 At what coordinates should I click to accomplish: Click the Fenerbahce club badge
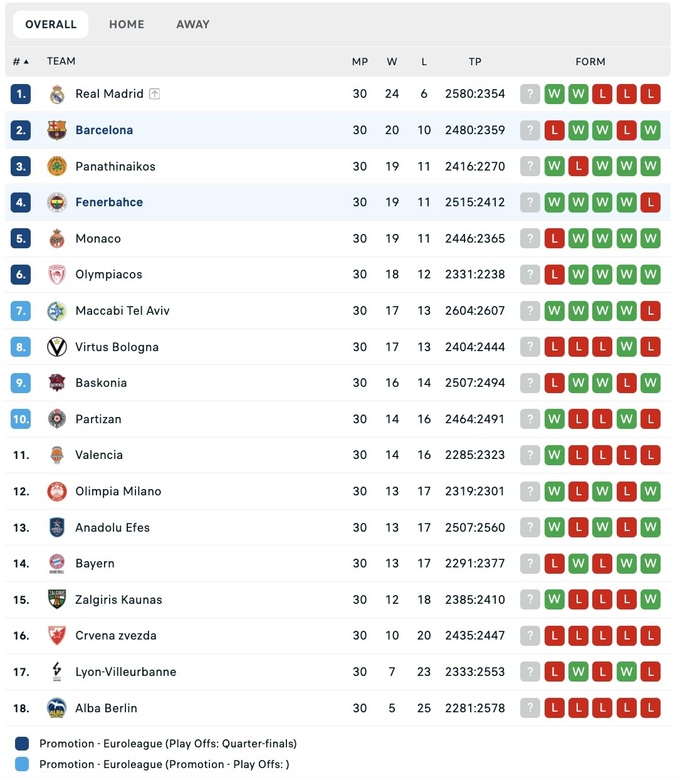coord(57,202)
